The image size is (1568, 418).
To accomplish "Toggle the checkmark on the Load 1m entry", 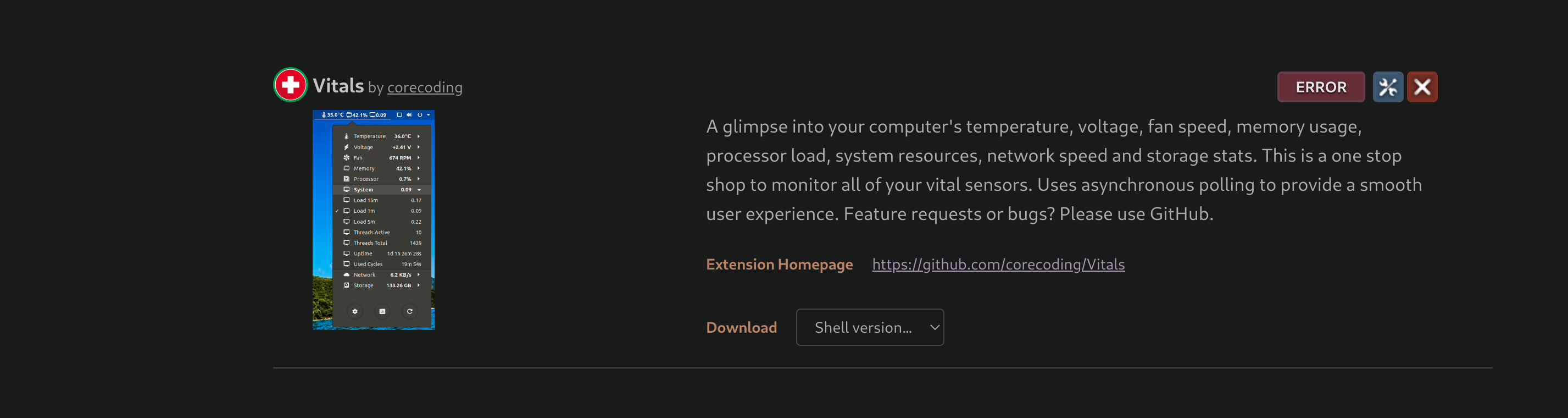I will click(338, 211).
